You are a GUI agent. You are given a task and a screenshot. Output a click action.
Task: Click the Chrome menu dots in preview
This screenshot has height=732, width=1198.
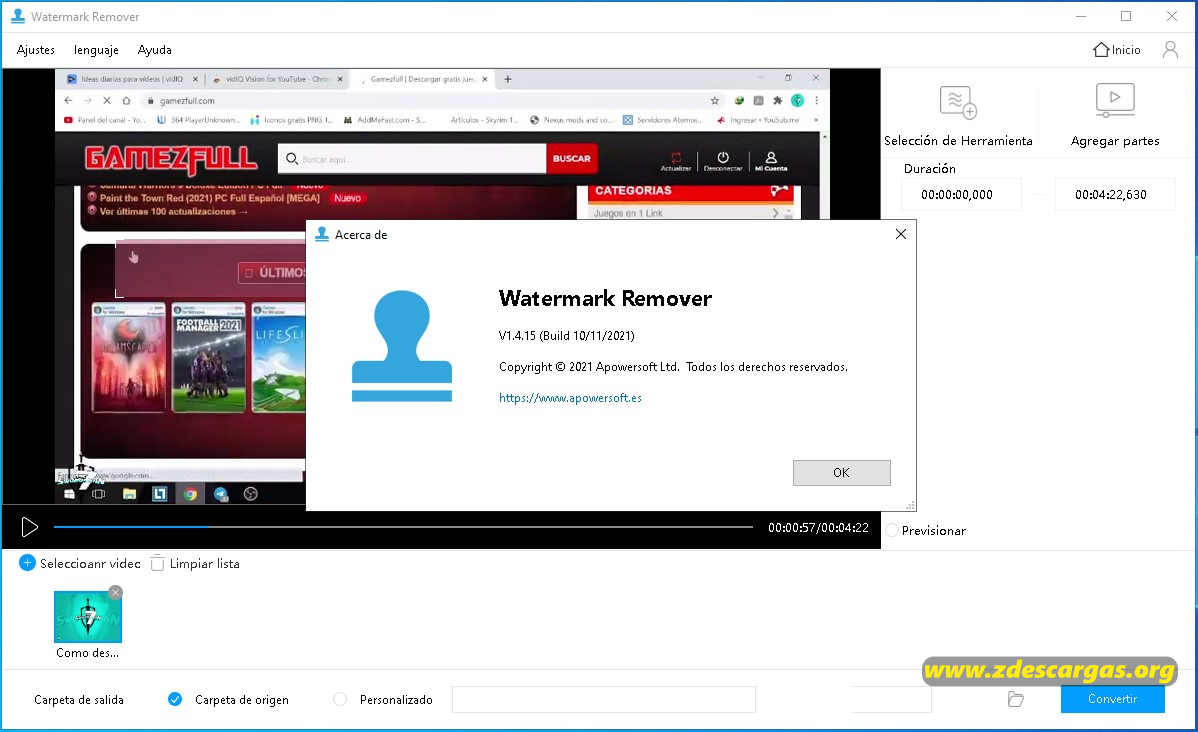817,100
